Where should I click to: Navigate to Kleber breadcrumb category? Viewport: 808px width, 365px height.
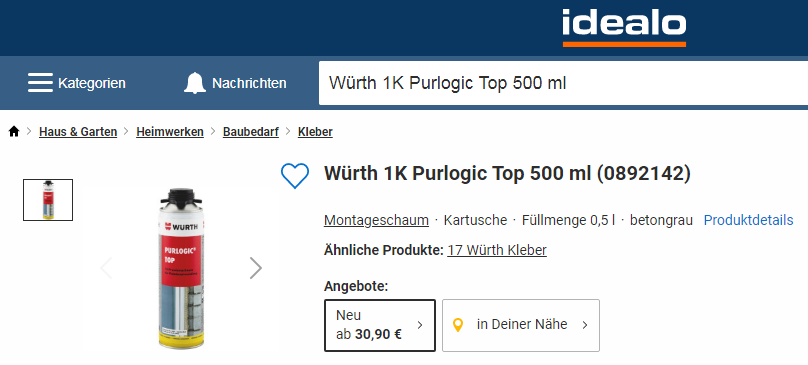click(315, 131)
